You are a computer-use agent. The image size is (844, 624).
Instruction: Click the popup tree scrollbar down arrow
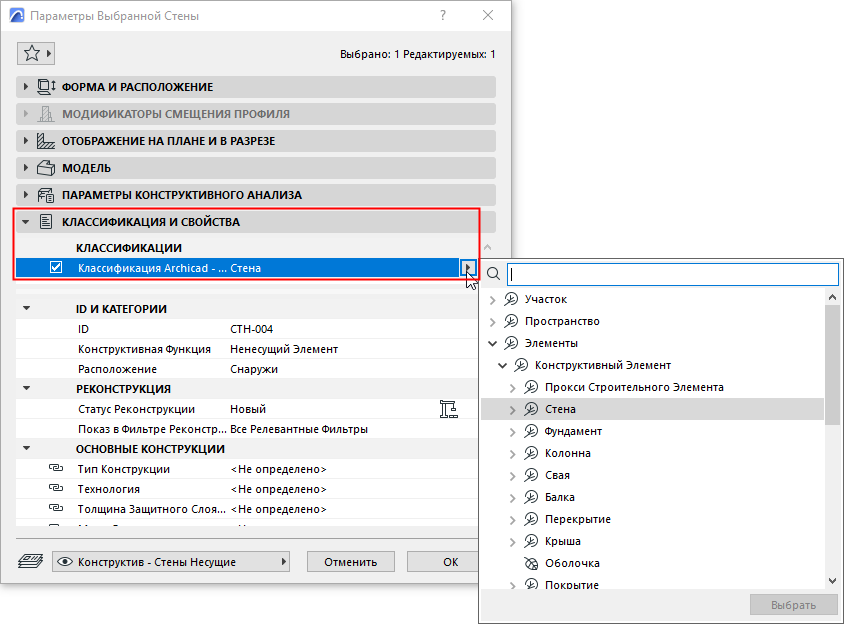(832, 581)
